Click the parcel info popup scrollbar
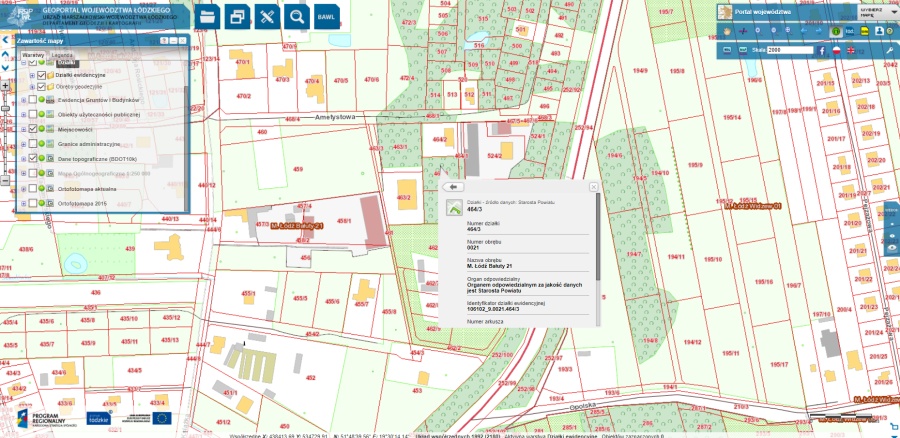The height and width of the screenshot is (438, 900). click(x=597, y=237)
